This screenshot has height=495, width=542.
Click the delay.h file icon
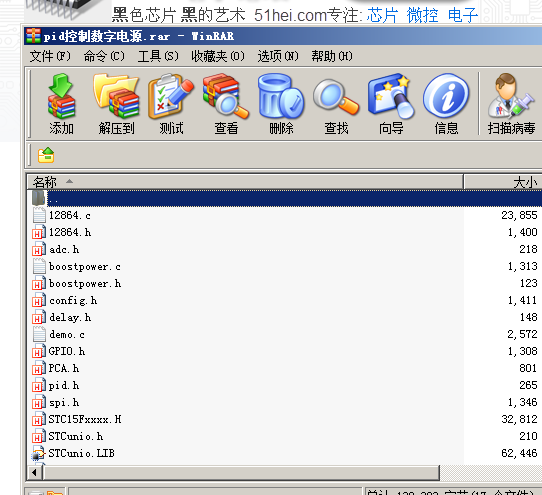point(39,317)
